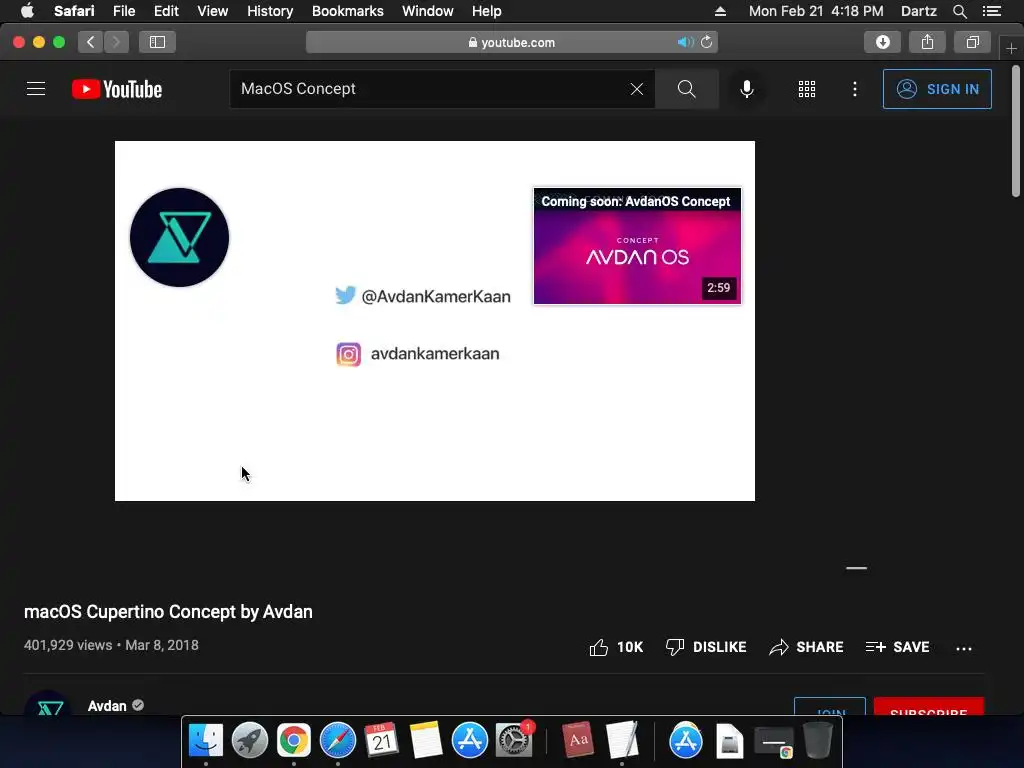Screen dimensions: 1024x768
Task: Open Trash in the Dock
Action: click(818, 740)
